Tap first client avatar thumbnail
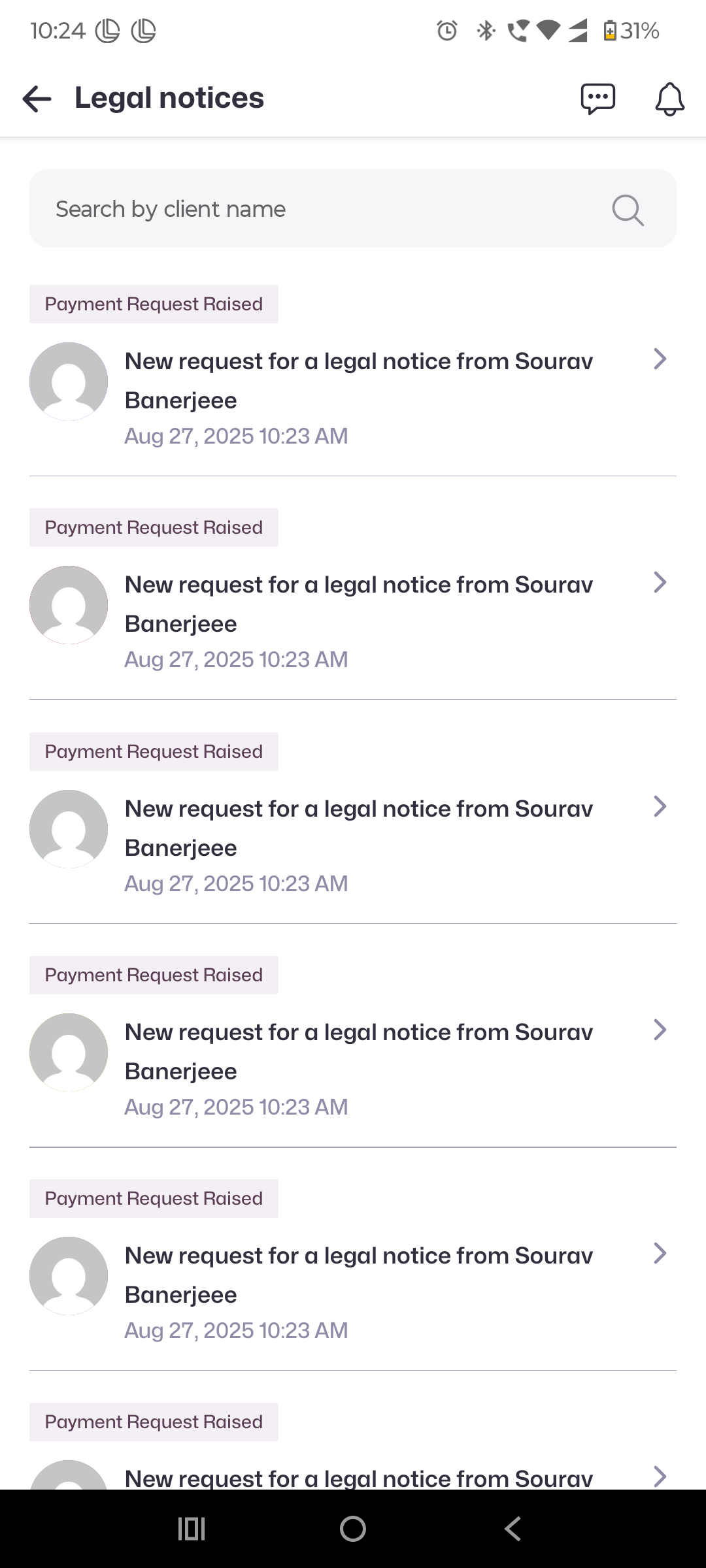Image resolution: width=706 pixels, height=1568 pixels. point(69,382)
